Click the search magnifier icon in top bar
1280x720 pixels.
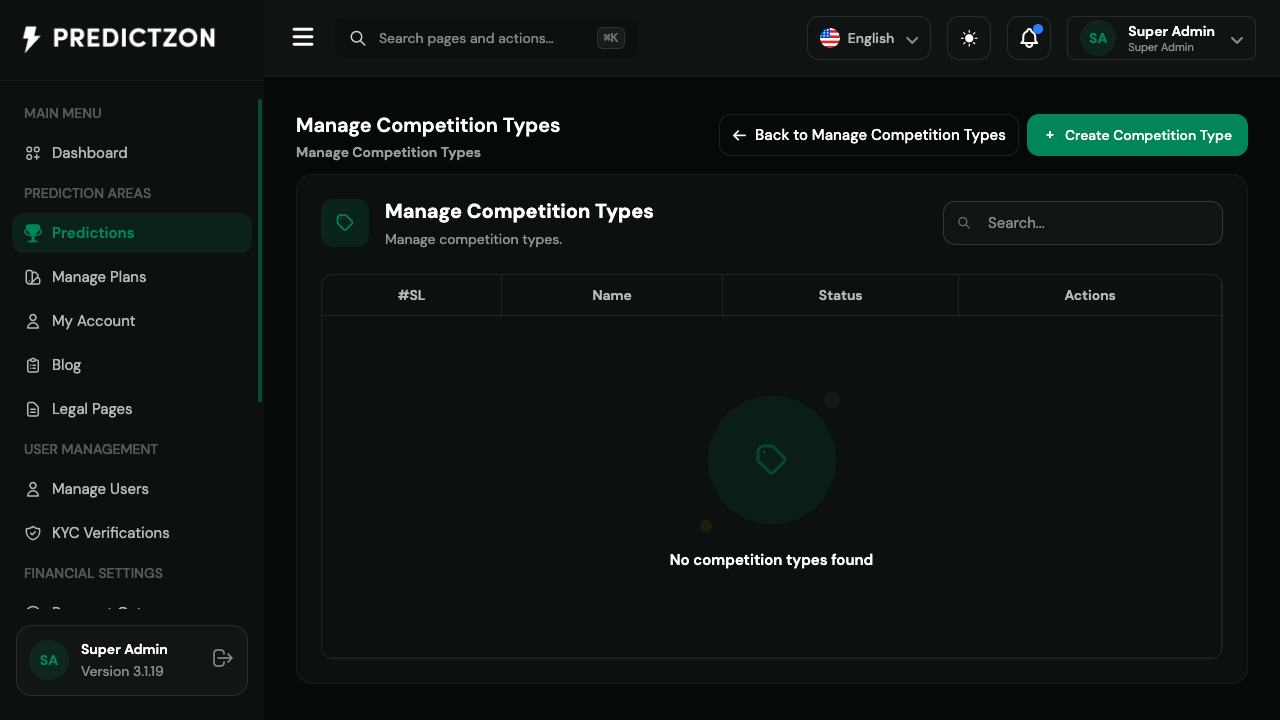(x=358, y=38)
